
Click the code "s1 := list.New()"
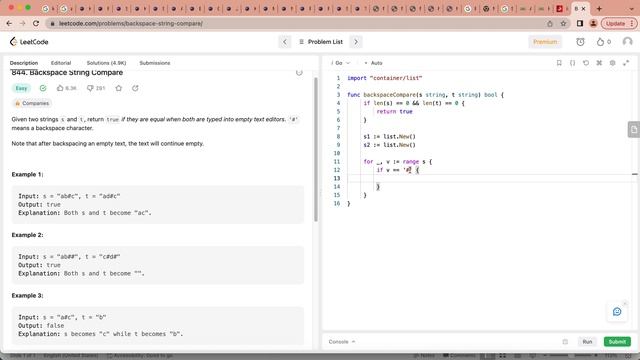(389, 137)
